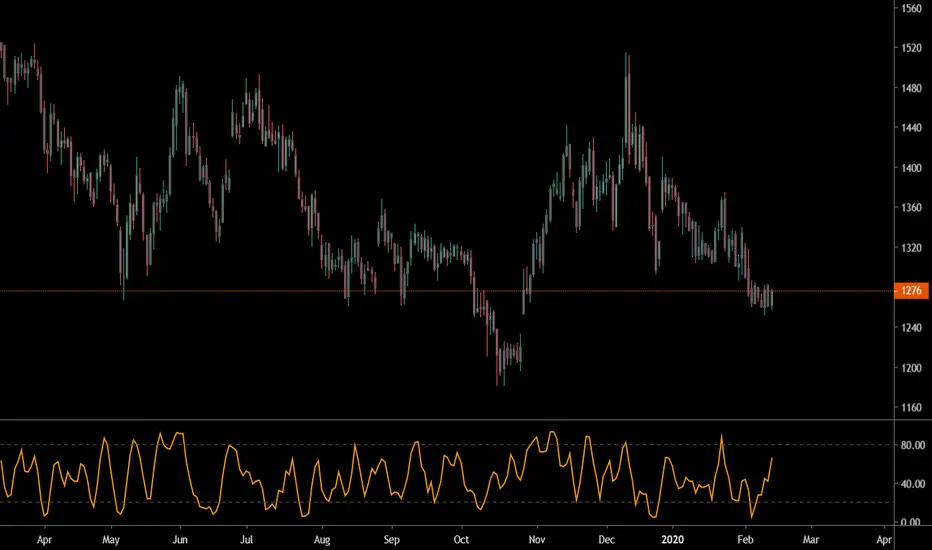
Task: Click the Mar label on time axis
Action: click(811, 540)
